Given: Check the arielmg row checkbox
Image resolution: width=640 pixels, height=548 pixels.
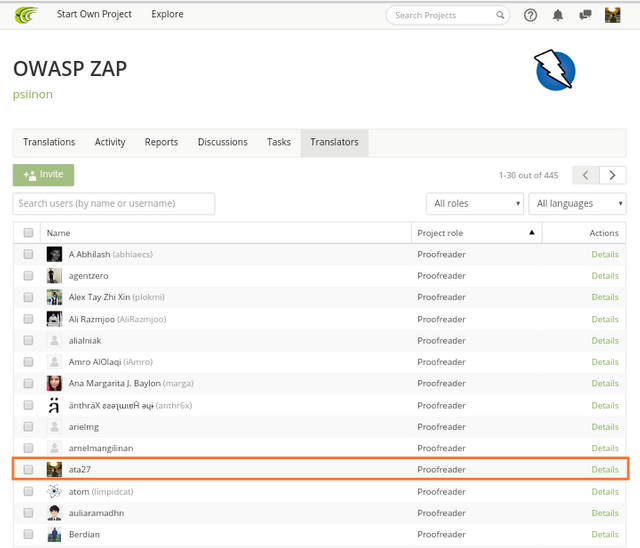Looking at the screenshot, I should point(28,426).
